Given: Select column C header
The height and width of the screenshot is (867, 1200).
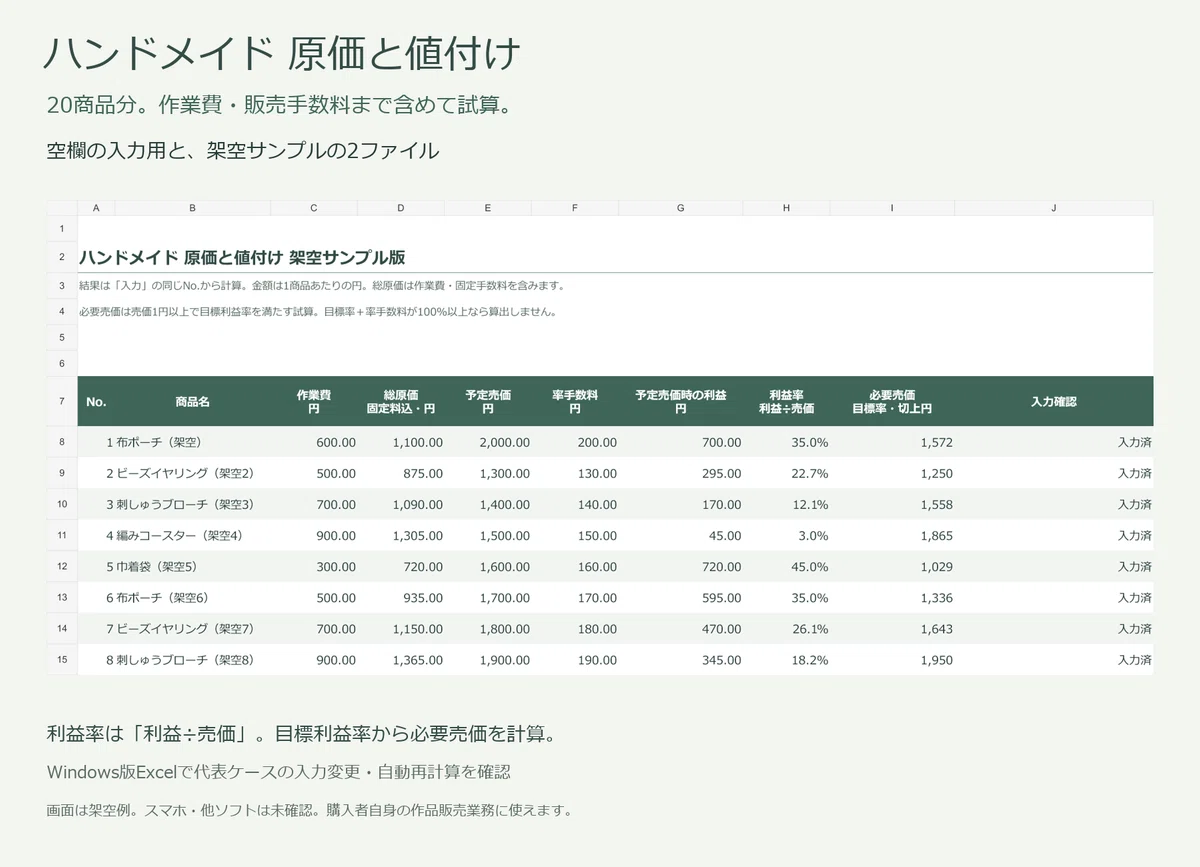Looking at the screenshot, I should [x=313, y=208].
